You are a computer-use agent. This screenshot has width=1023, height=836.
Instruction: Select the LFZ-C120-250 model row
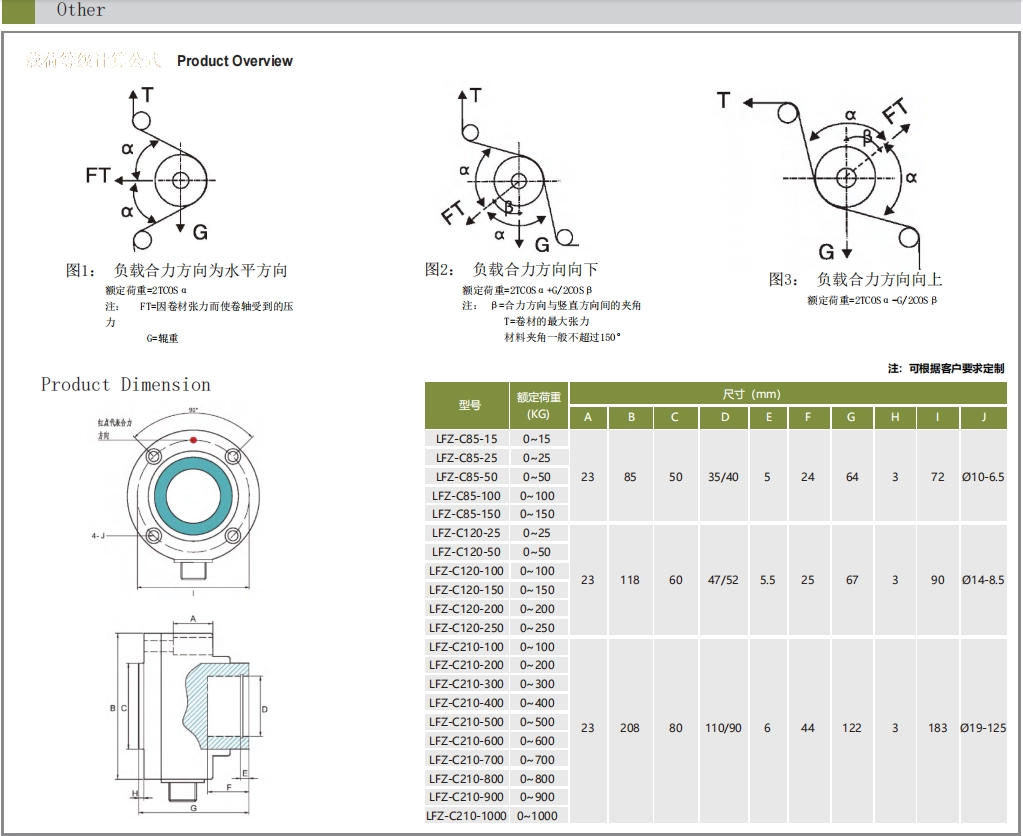point(464,628)
